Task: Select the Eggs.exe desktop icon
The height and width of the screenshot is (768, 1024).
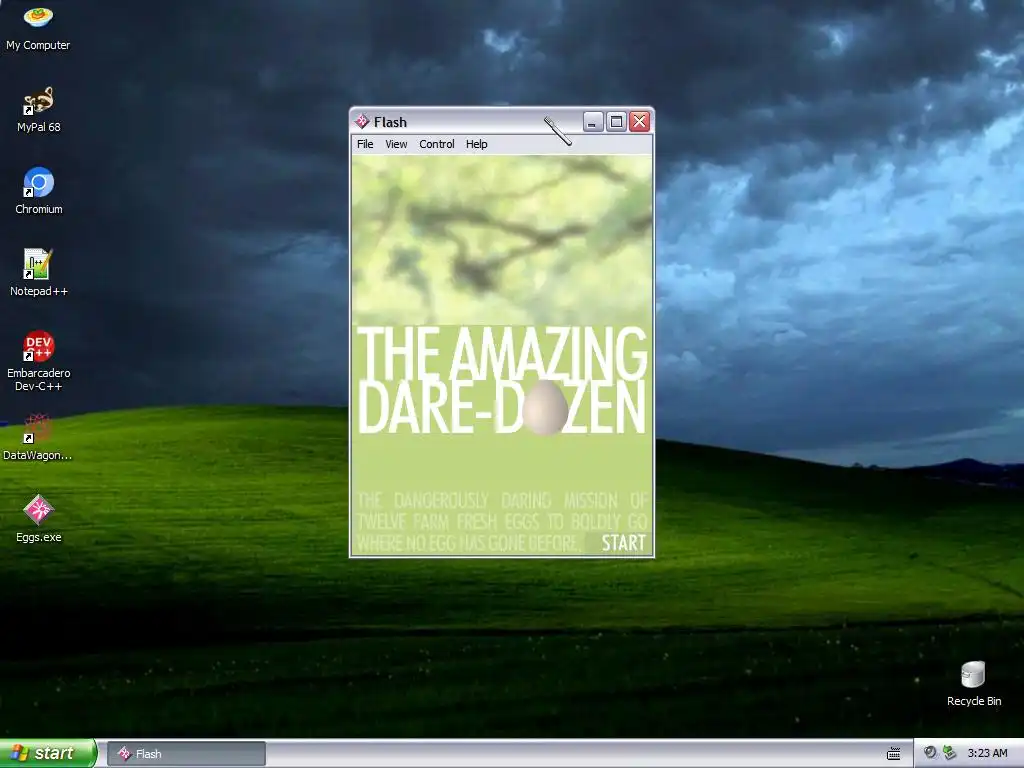Action: click(x=38, y=519)
